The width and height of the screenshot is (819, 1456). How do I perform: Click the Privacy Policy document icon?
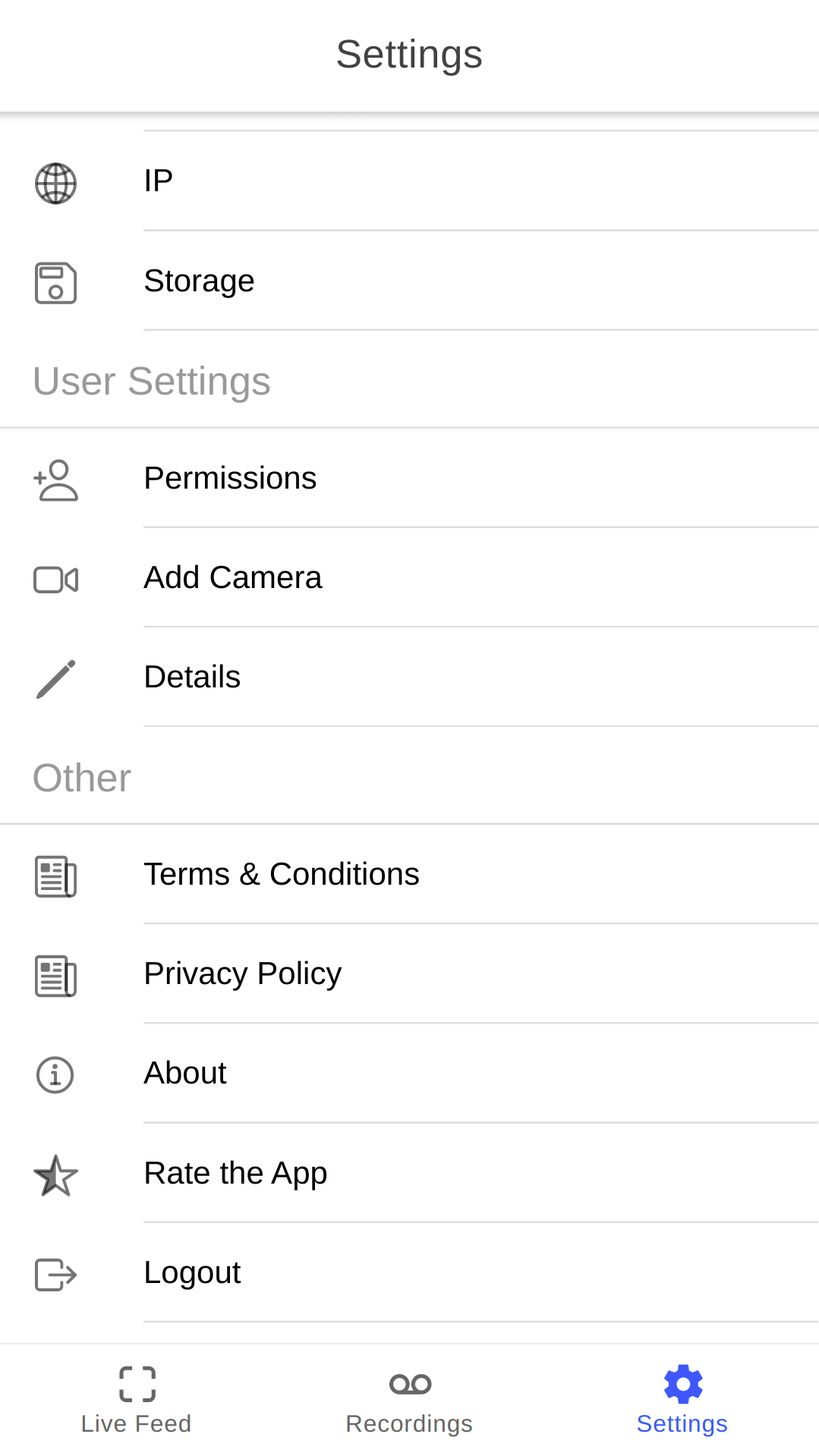55,976
